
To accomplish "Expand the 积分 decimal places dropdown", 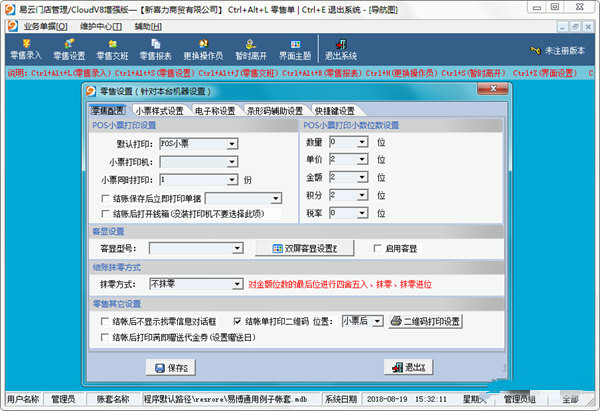I will coord(362,195).
